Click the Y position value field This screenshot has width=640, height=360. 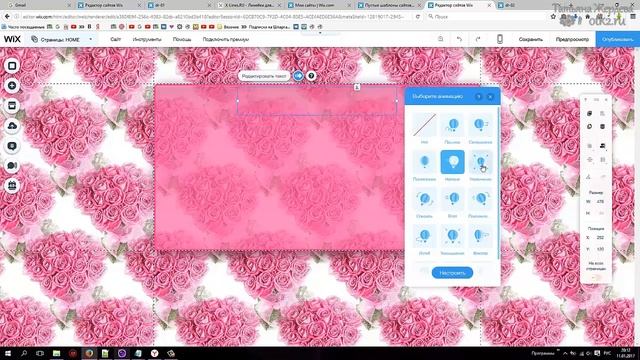600,249
